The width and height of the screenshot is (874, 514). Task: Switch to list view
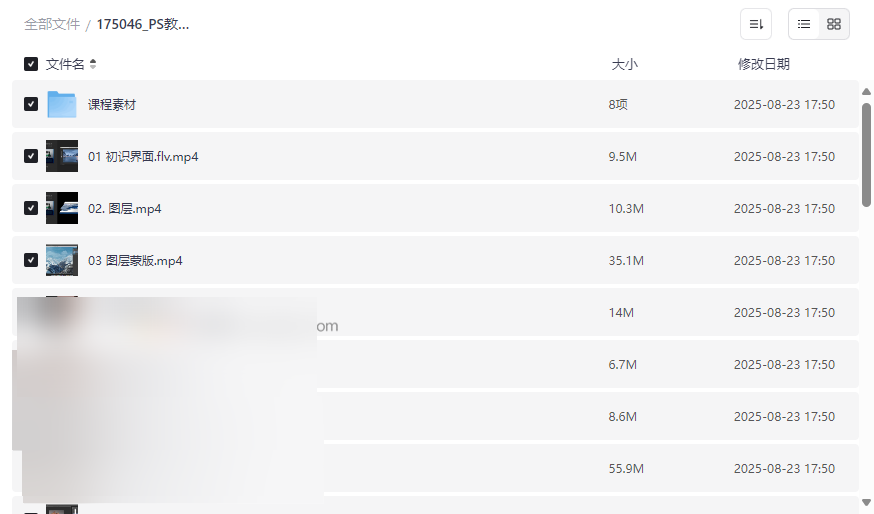[804, 24]
